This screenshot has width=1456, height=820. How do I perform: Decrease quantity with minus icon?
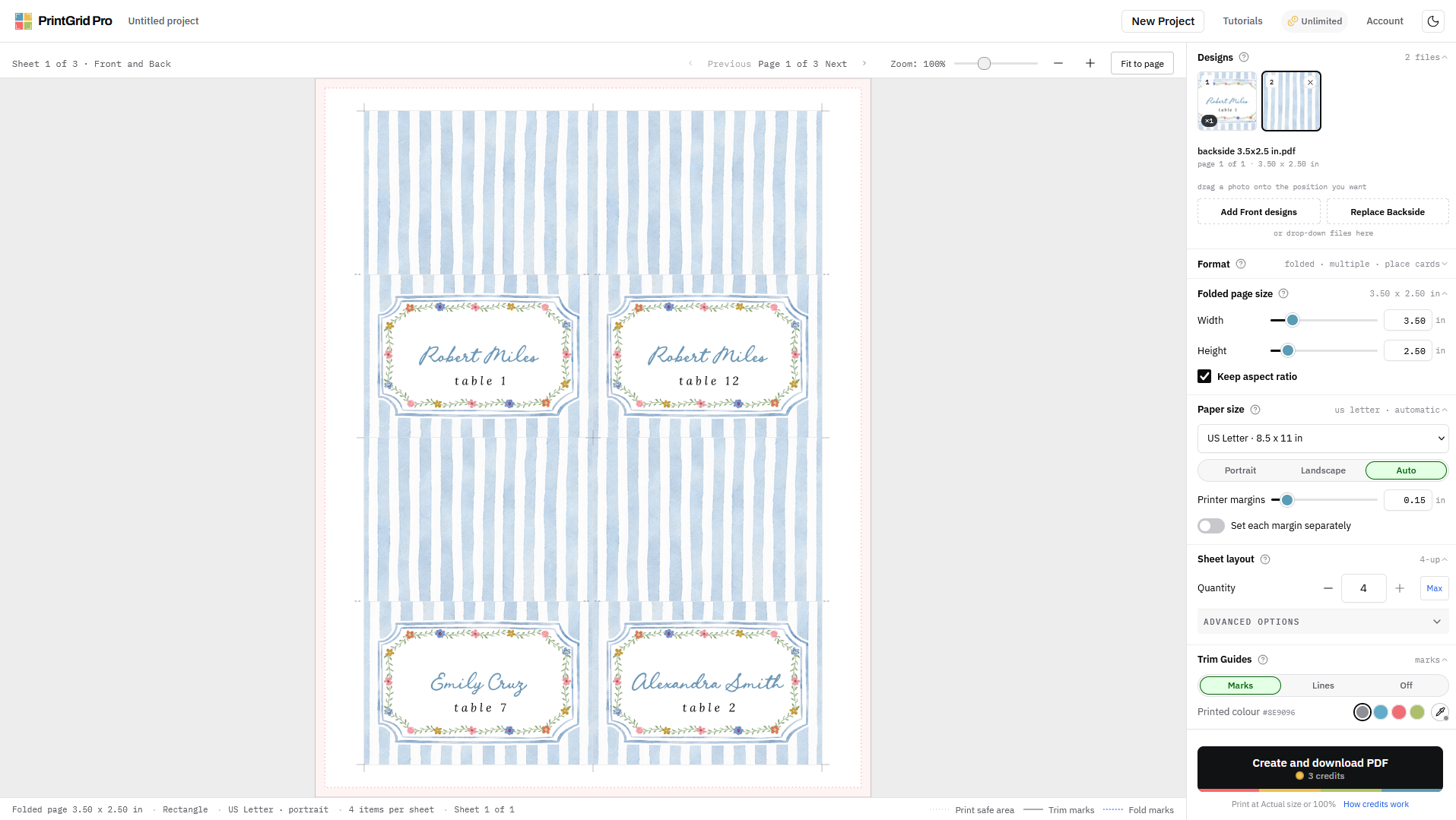click(x=1328, y=588)
